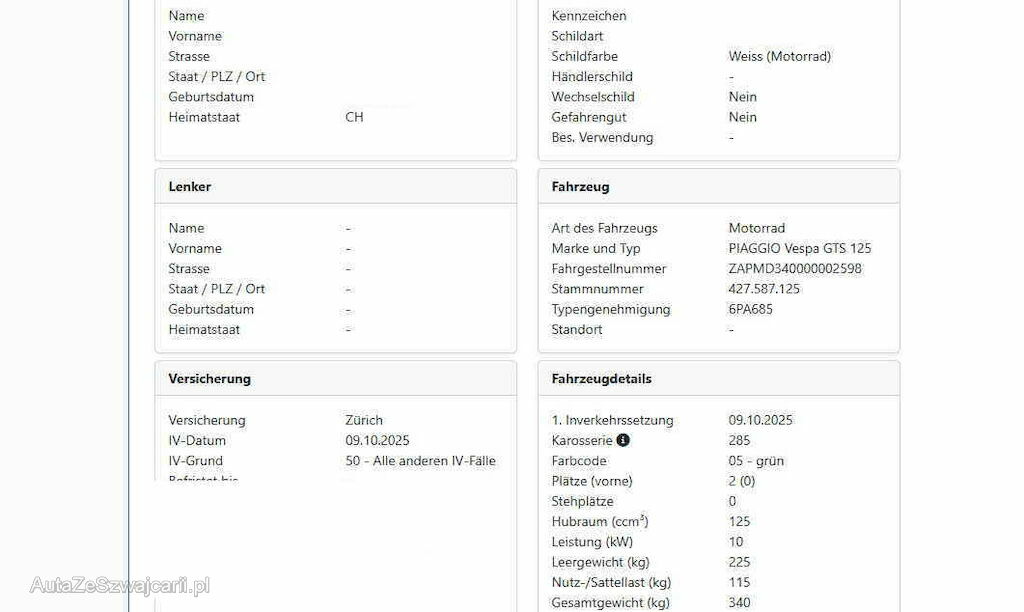This screenshot has width=1024, height=612.
Task: Click the Stammnummer value 427.587.125
Action: (x=764, y=289)
